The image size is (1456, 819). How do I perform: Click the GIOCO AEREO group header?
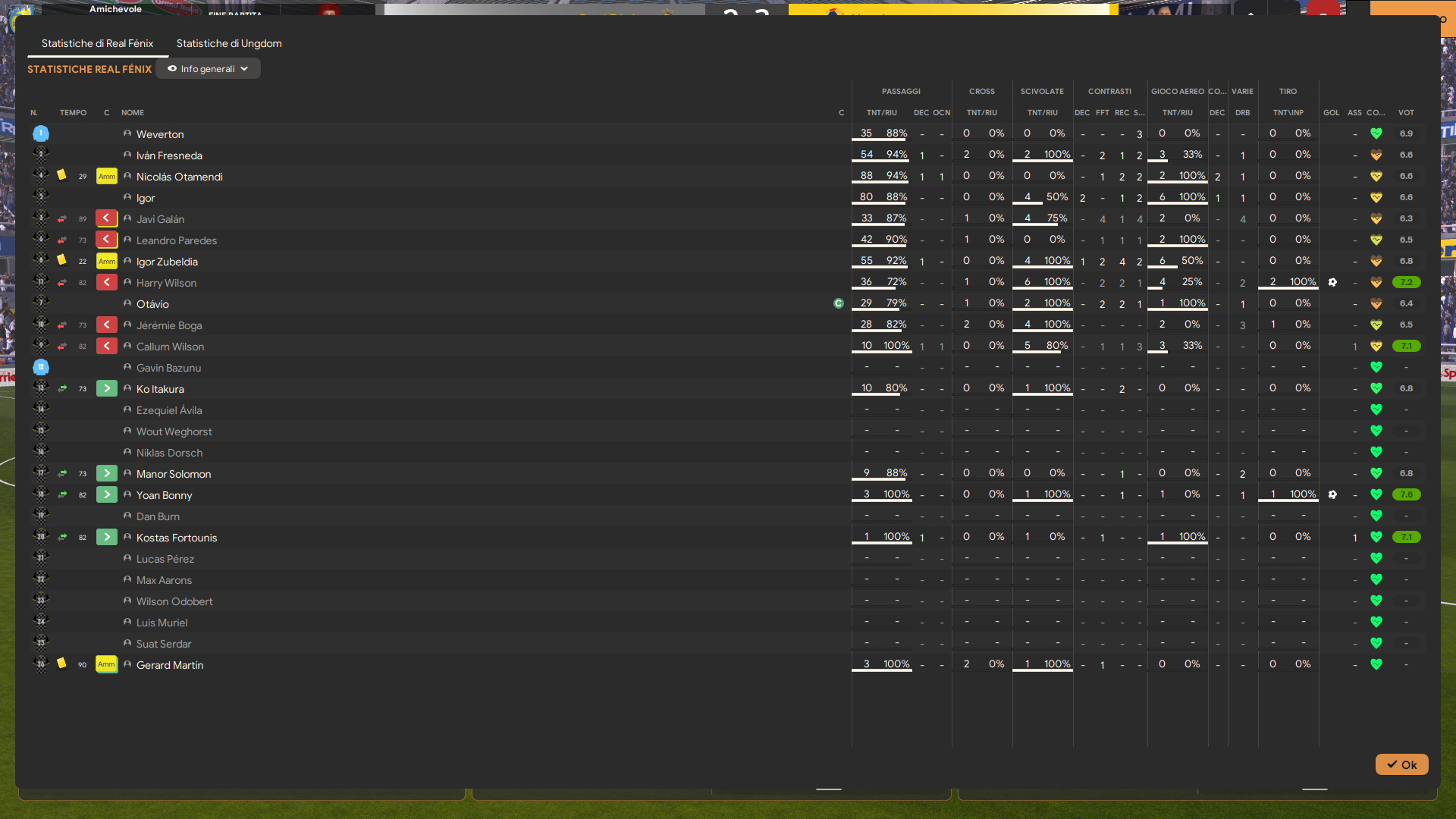pos(1177,91)
